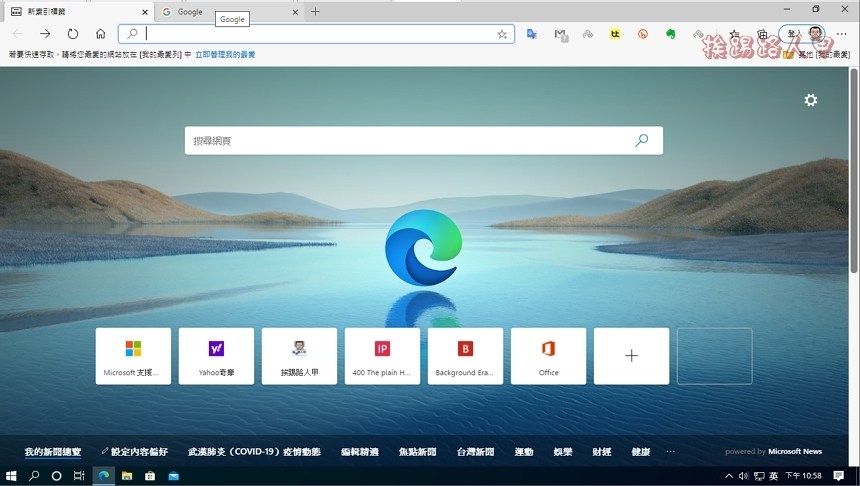The height and width of the screenshot is (486, 860).
Task: Open the Favorites star-list icon
Action: tap(735, 34)
